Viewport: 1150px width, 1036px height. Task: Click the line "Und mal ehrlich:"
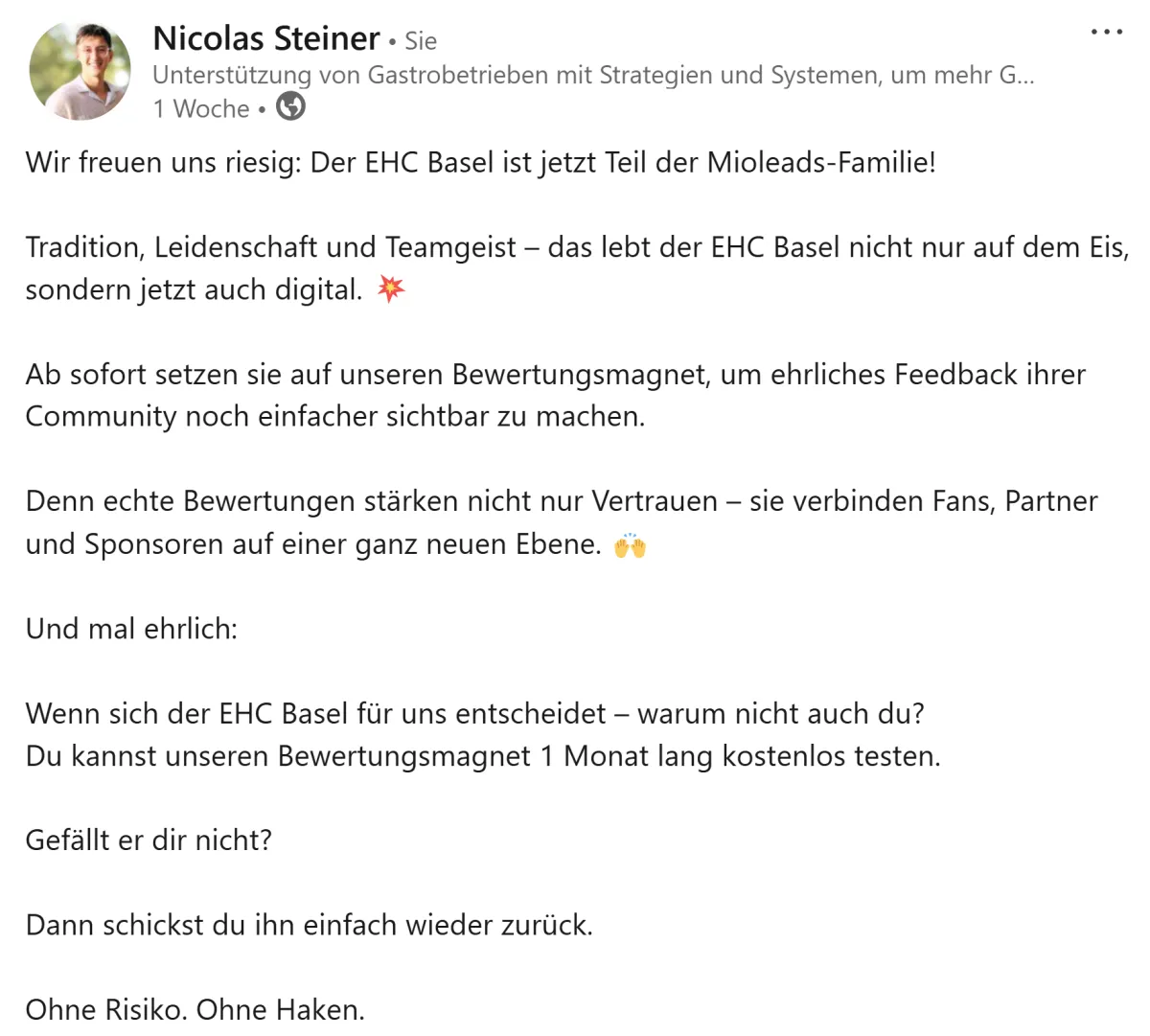(x=131, y=629)
